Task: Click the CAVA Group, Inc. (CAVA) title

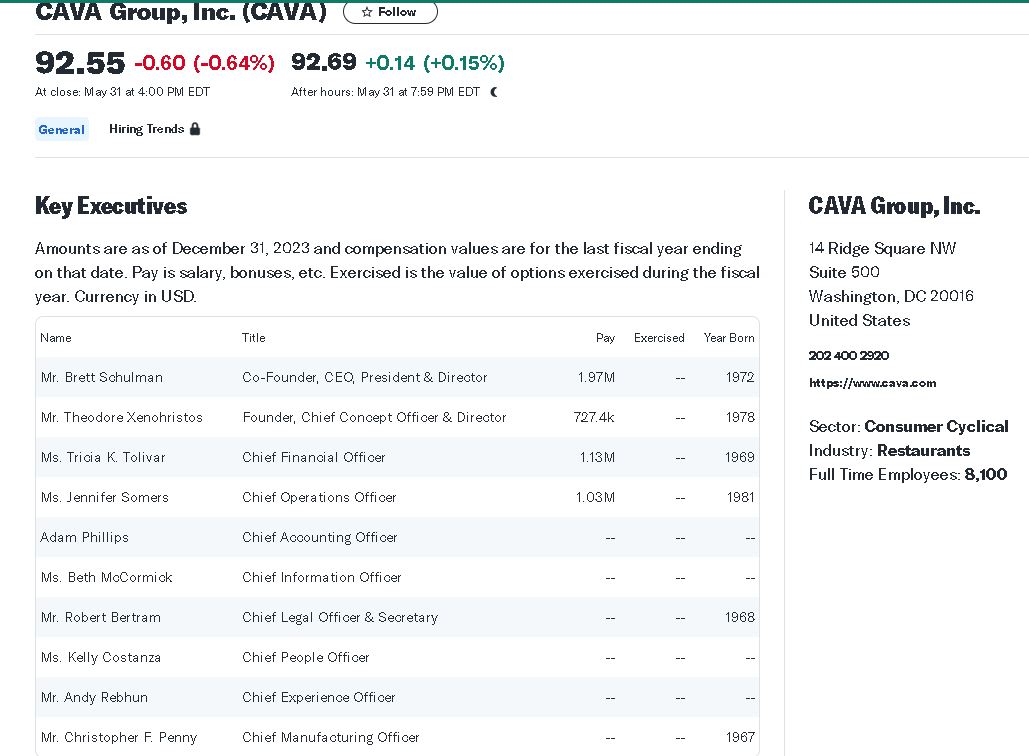Action: click(181, 12)
